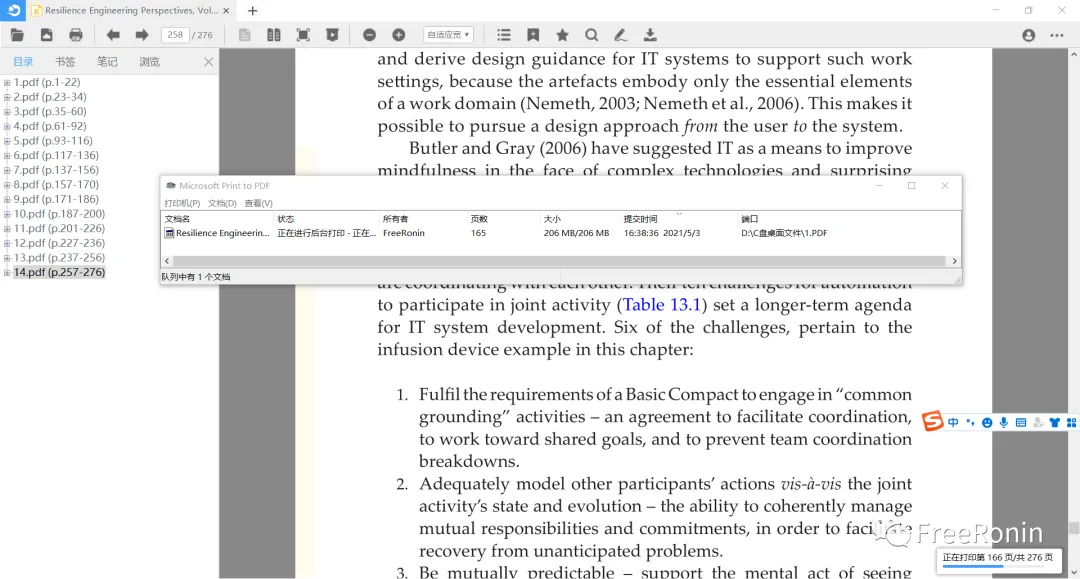Toggle Chinese/English mode 中 button
The height and width of the screenshot is (579, 1080).
(953, 423)
